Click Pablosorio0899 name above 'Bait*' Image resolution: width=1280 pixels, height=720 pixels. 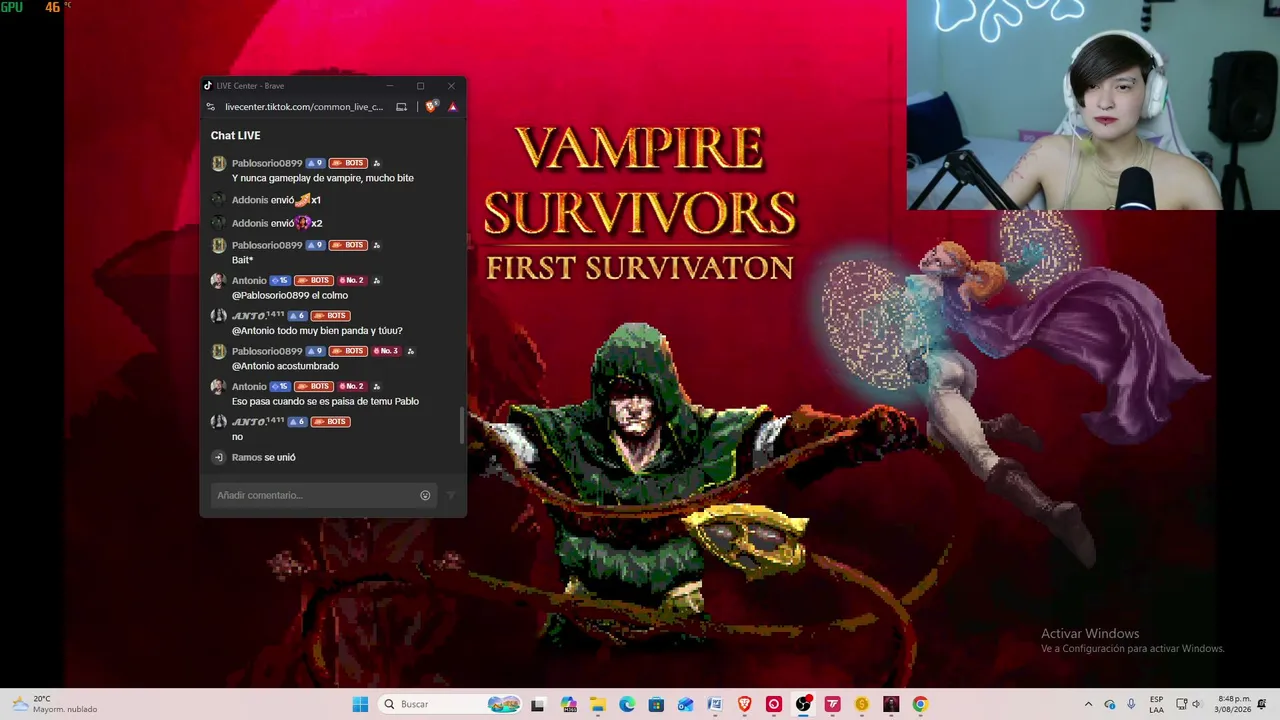point(267,245)
